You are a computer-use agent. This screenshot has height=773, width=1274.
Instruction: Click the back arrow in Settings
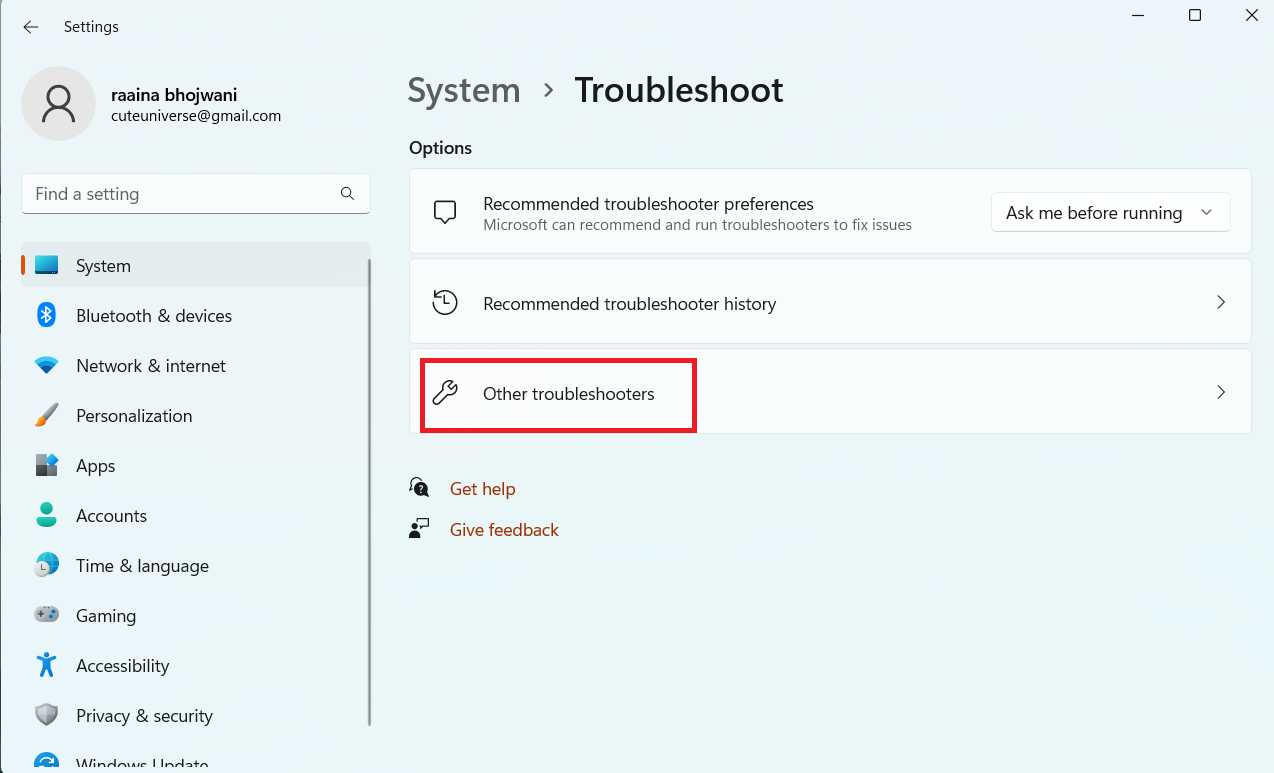point(31,27)
